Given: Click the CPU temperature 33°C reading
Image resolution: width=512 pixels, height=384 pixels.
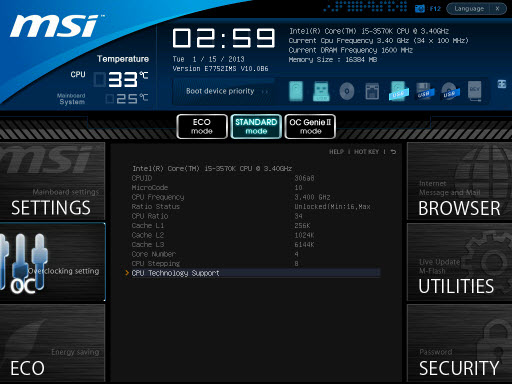Looking at the screenshot, I should 121,79.
